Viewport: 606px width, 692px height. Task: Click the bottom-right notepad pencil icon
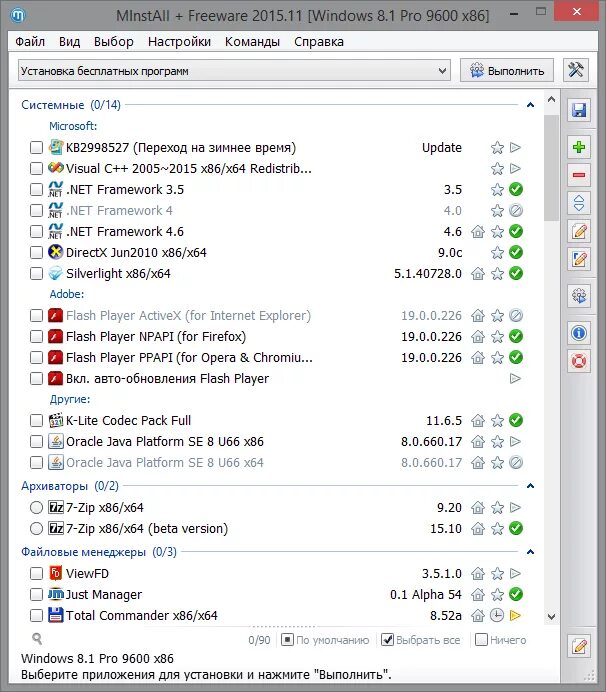(x=579, y=647)
